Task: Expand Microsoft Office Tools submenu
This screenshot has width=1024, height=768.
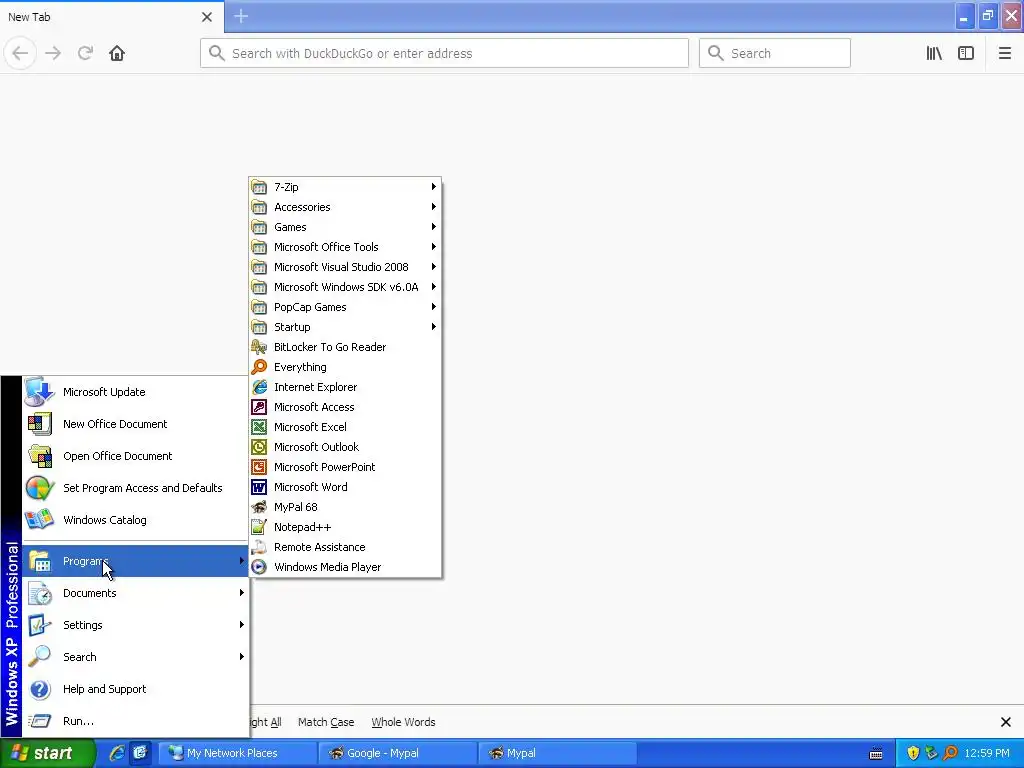Action: 345,247
